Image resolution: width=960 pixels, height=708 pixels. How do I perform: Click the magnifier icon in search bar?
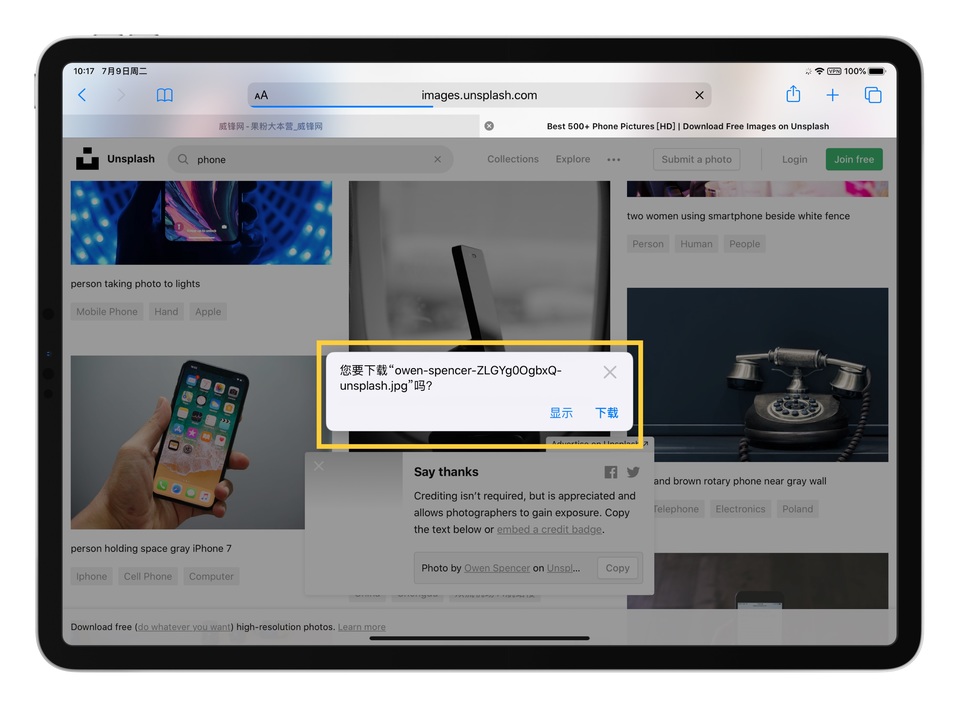click(181, 158)
